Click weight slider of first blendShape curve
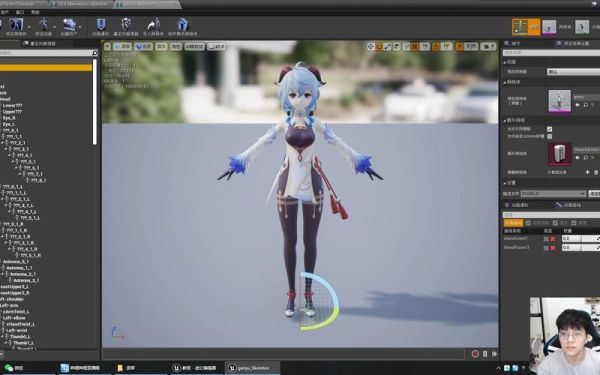This screenshot has height=375, width=600. [581, 238]
